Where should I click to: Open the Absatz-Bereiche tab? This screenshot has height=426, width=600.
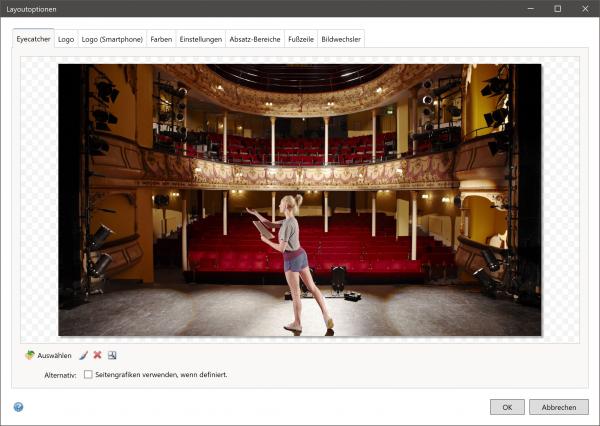(254, 39)
